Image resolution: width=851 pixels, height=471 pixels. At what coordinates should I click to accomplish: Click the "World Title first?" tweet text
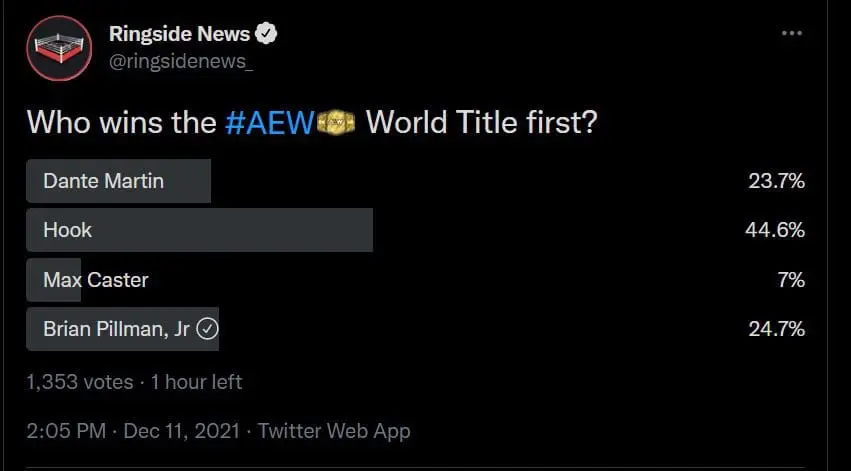click(482, 123)
